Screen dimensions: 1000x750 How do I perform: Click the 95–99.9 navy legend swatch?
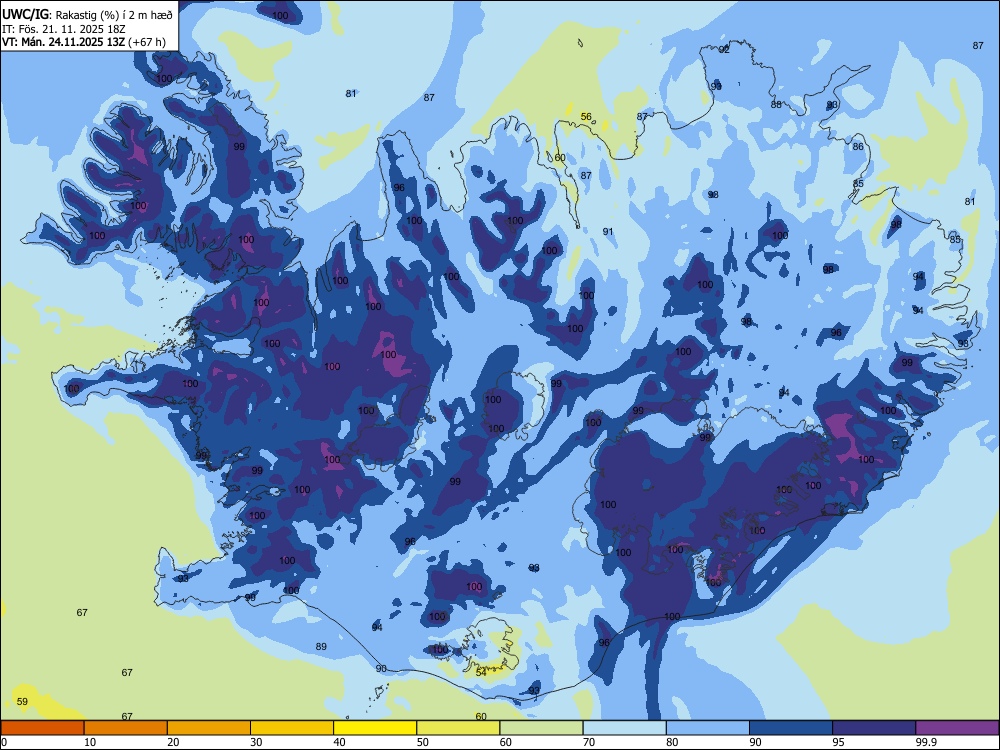point(874,728)
